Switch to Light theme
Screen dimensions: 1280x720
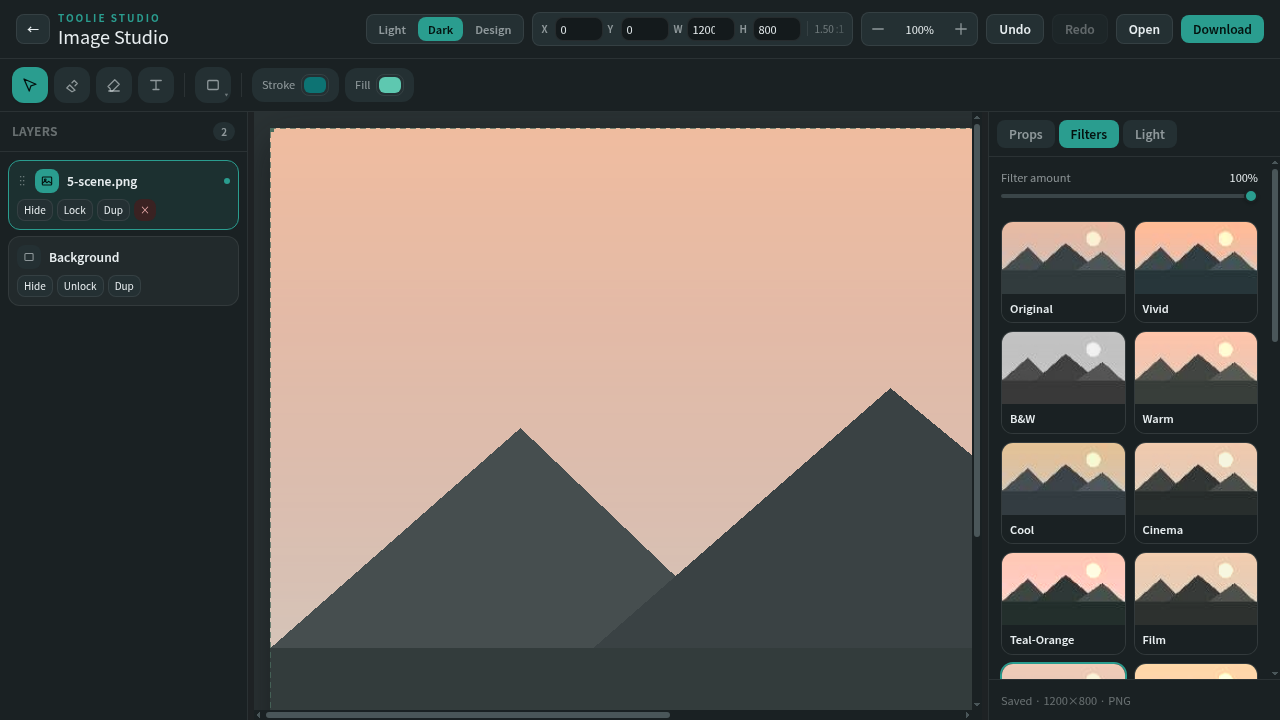(392, 29)
